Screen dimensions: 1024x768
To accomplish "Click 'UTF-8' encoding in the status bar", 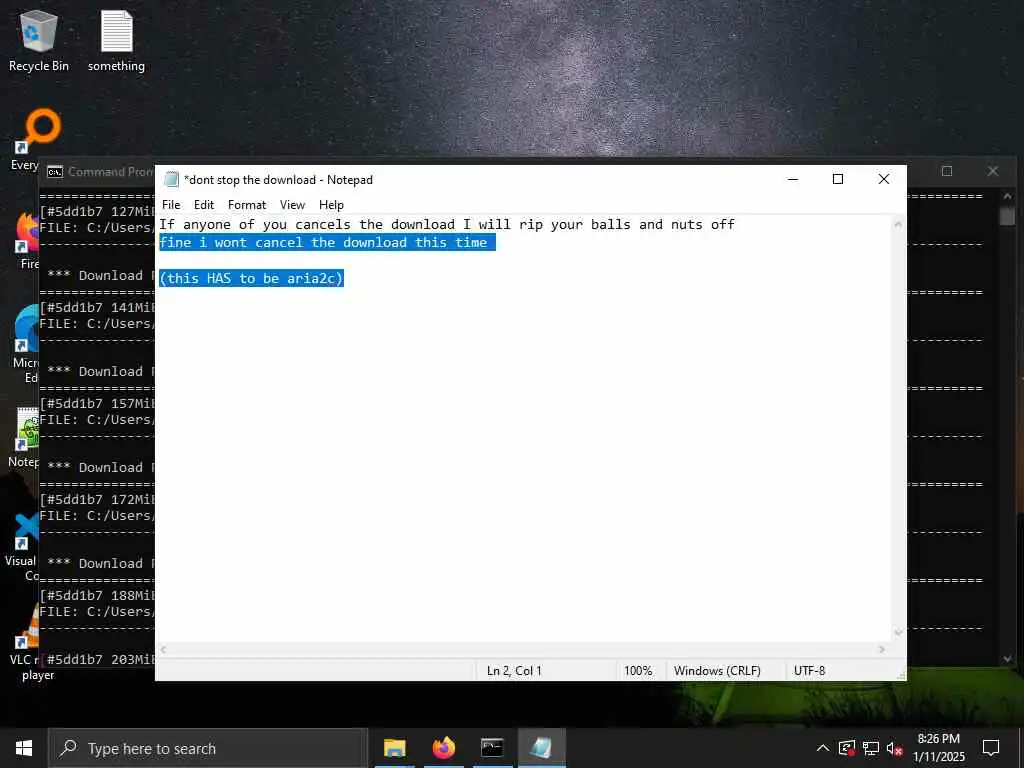I will pos(809,671).
